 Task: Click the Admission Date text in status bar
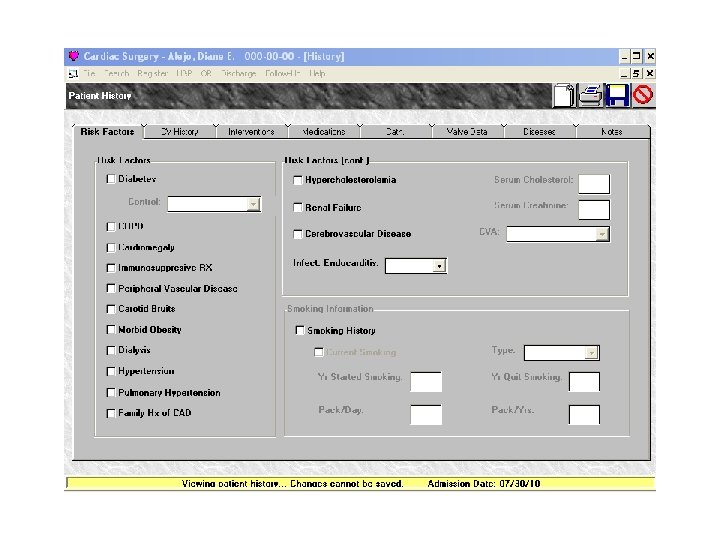coord(484,484)
